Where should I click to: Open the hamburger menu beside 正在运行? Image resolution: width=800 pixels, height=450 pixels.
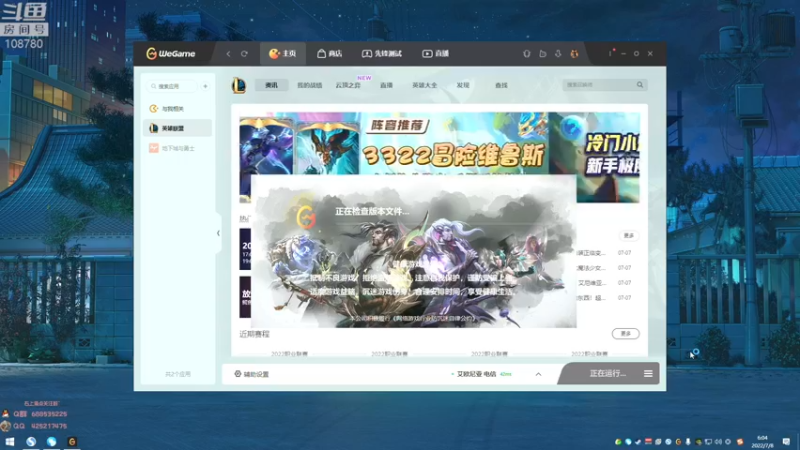click(x=648, y=373)
